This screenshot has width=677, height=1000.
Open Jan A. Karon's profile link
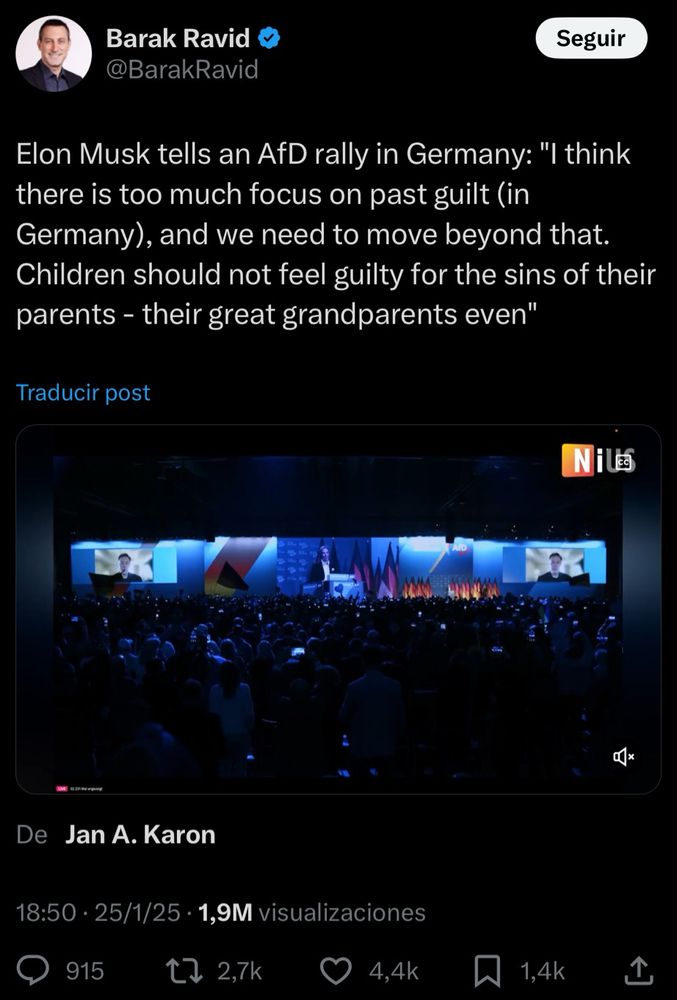140,835
